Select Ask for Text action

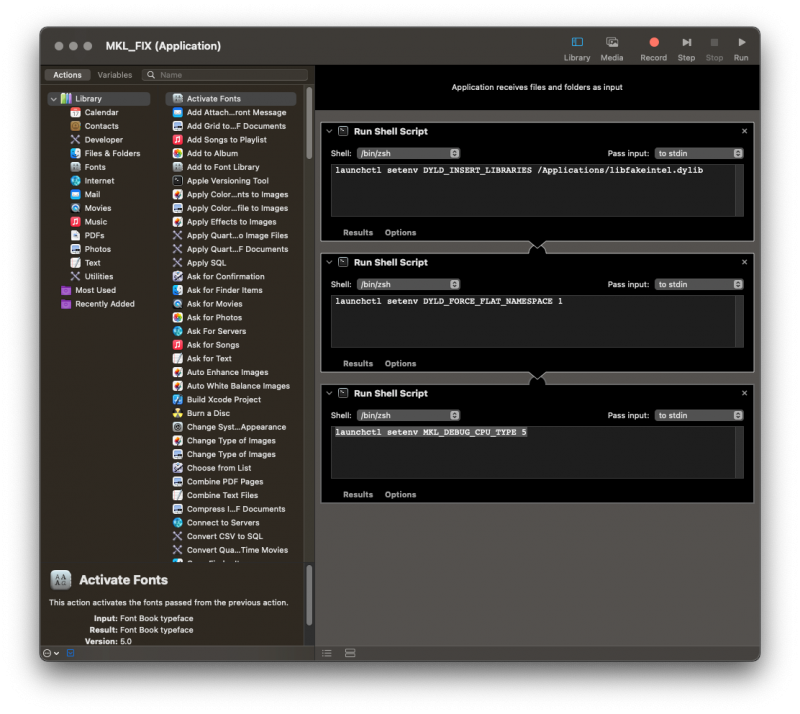208,359
